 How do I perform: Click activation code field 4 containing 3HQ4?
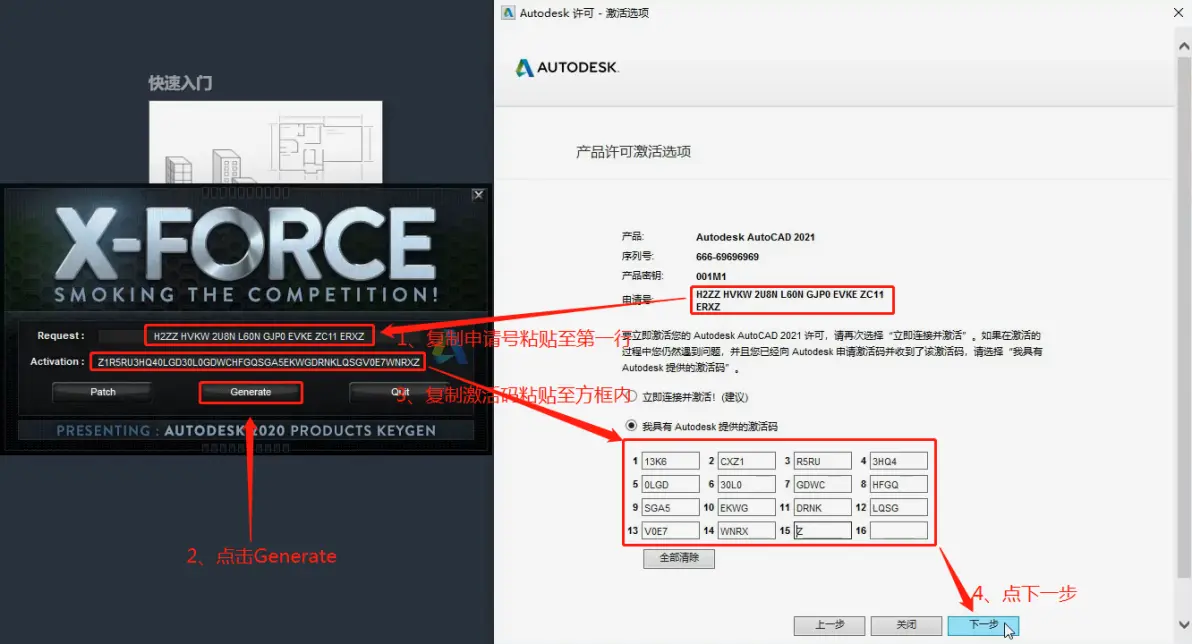coord(899,462)
